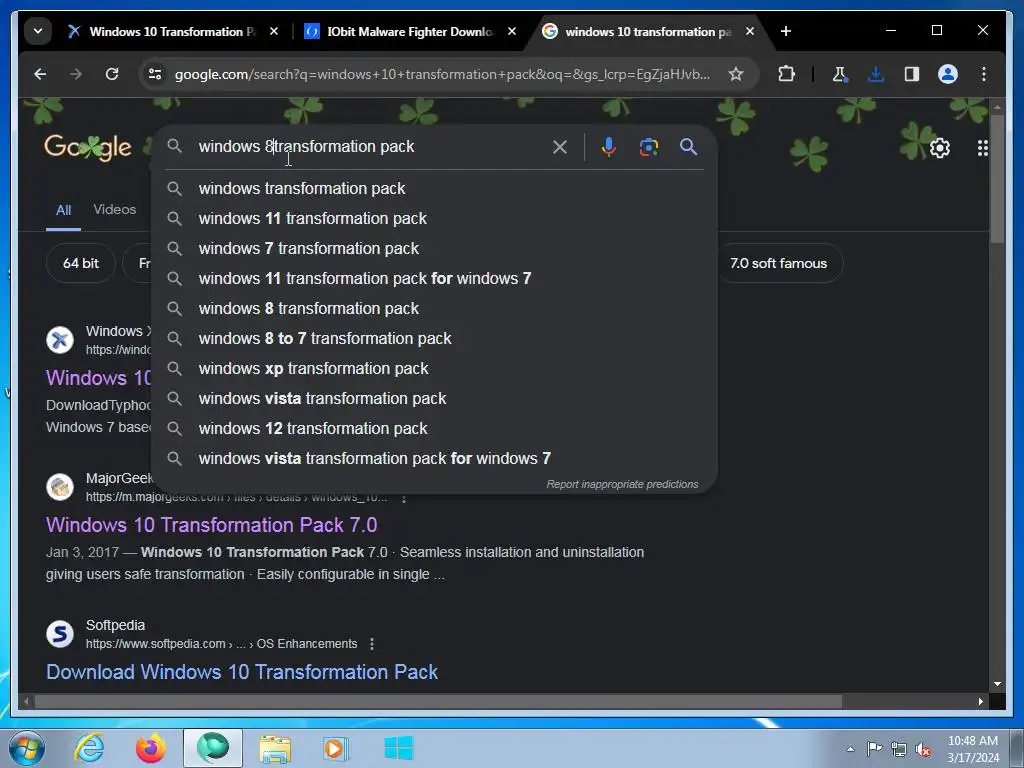Image resolution: width=1024 pixels, height=768 pixels.
Task: Choose suggestion 'windows transformation pack'
Action: [x=435, y=189]
